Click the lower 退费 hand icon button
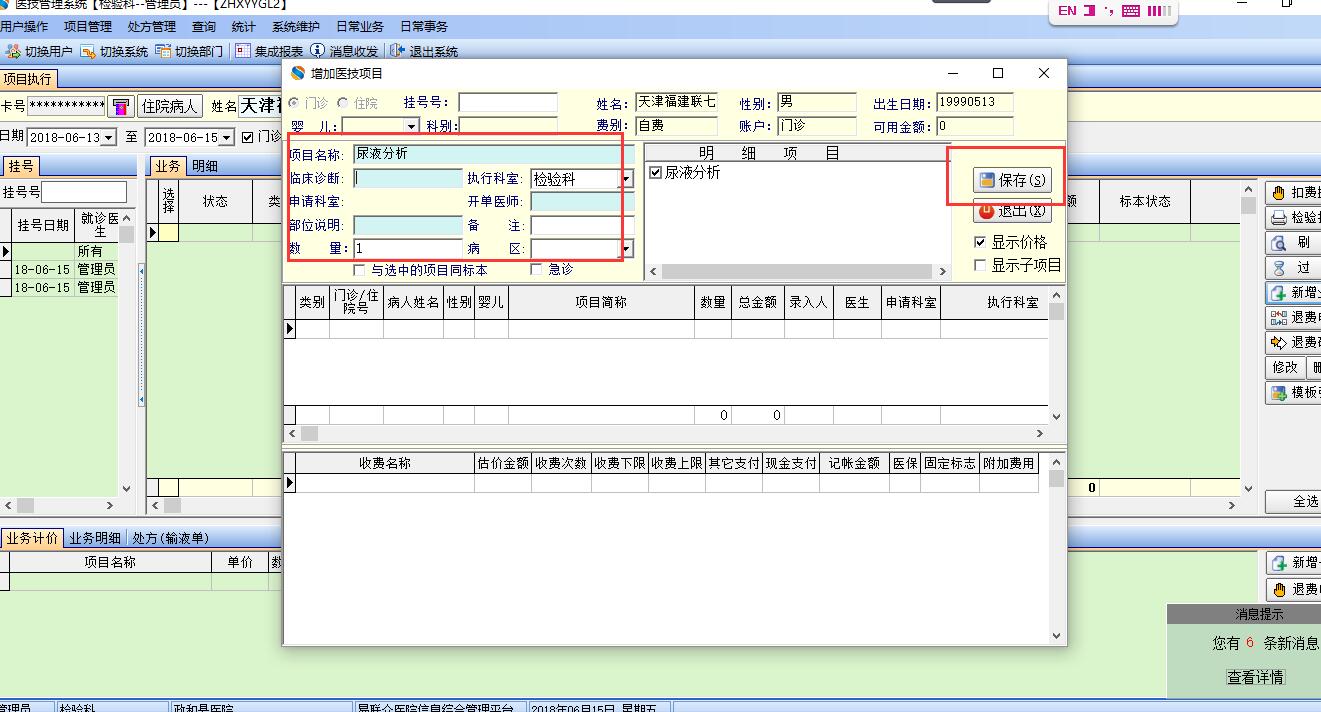1321x712 pixels. 1279,589
